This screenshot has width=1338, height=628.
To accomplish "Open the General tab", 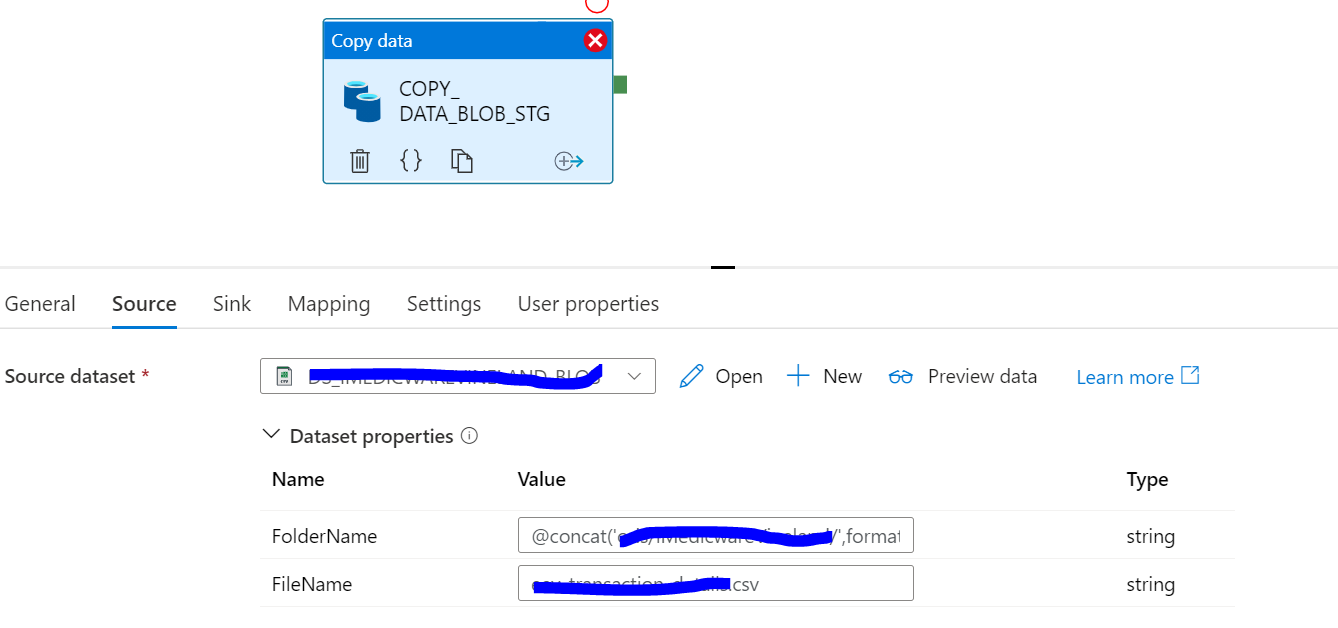I will tap(40, 304).
